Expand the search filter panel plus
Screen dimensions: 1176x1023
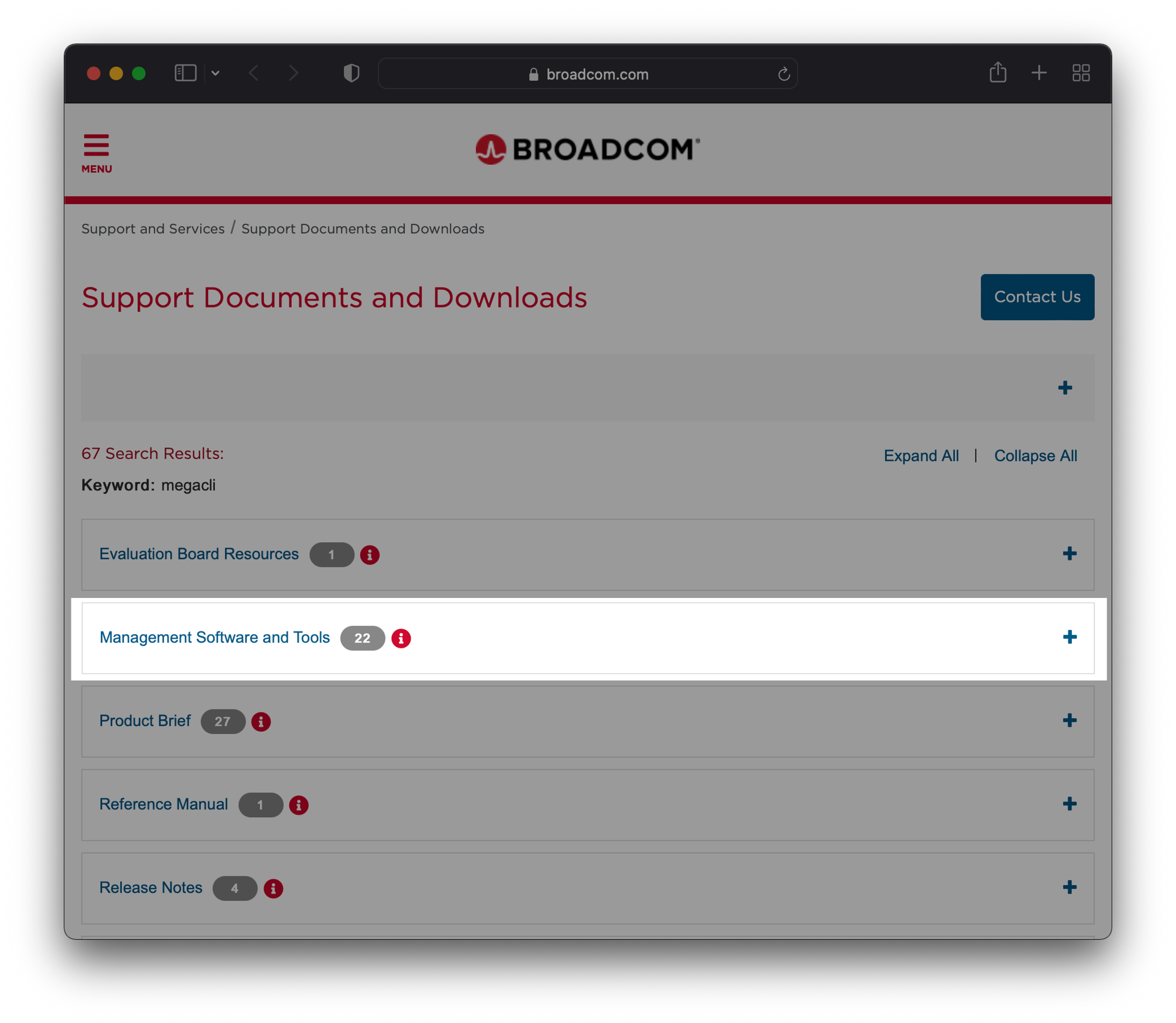[x=1065, y=388]
